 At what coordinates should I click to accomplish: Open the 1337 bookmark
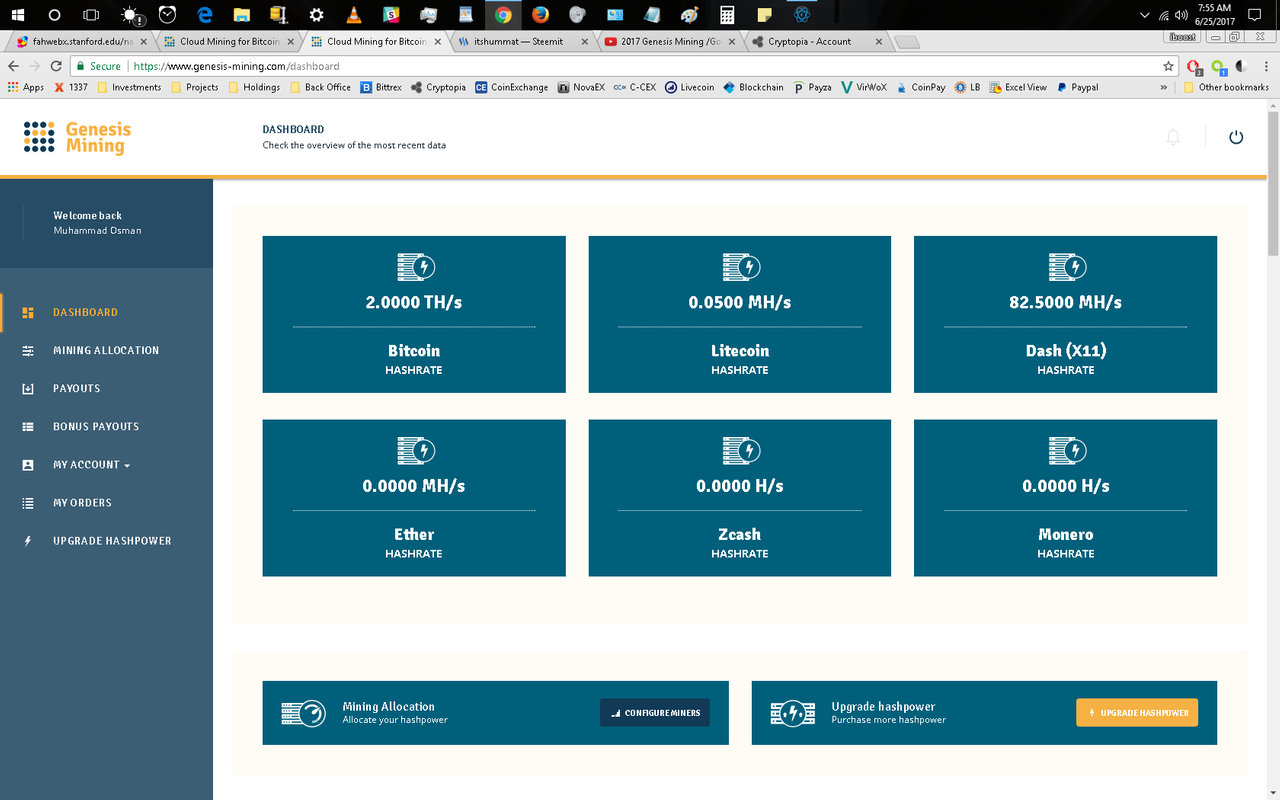pos(71,87)
